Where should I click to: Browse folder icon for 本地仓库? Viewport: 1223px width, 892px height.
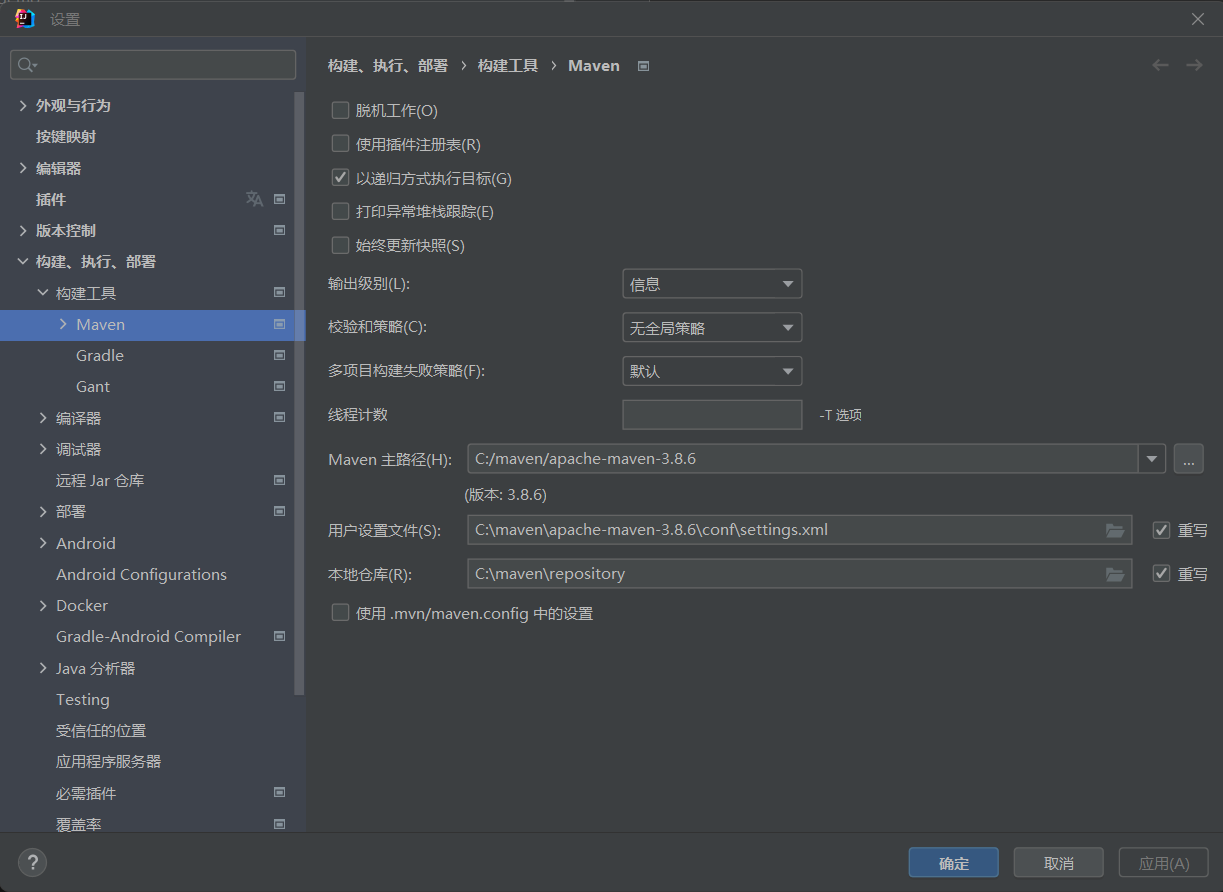pos(1115,574)
